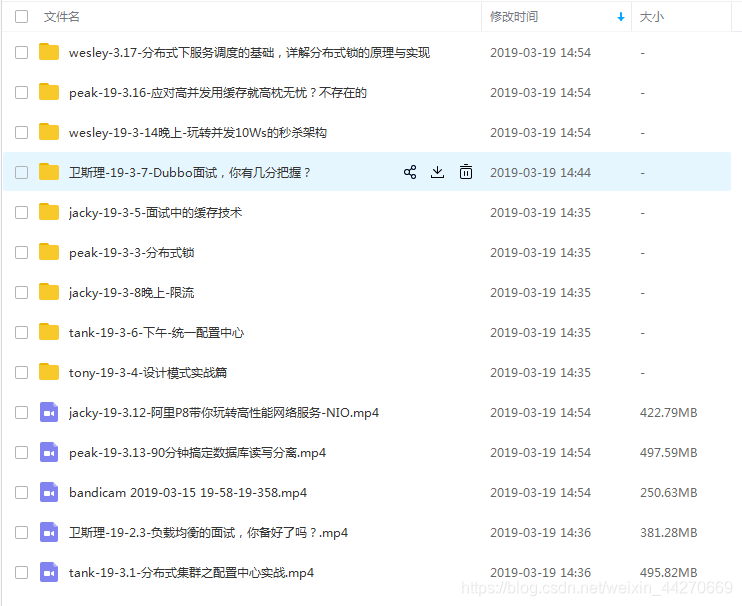Check the box for tony-19-3-4 folder
The width and height of the screenshot is (742, 606).
tap(21, 372)
